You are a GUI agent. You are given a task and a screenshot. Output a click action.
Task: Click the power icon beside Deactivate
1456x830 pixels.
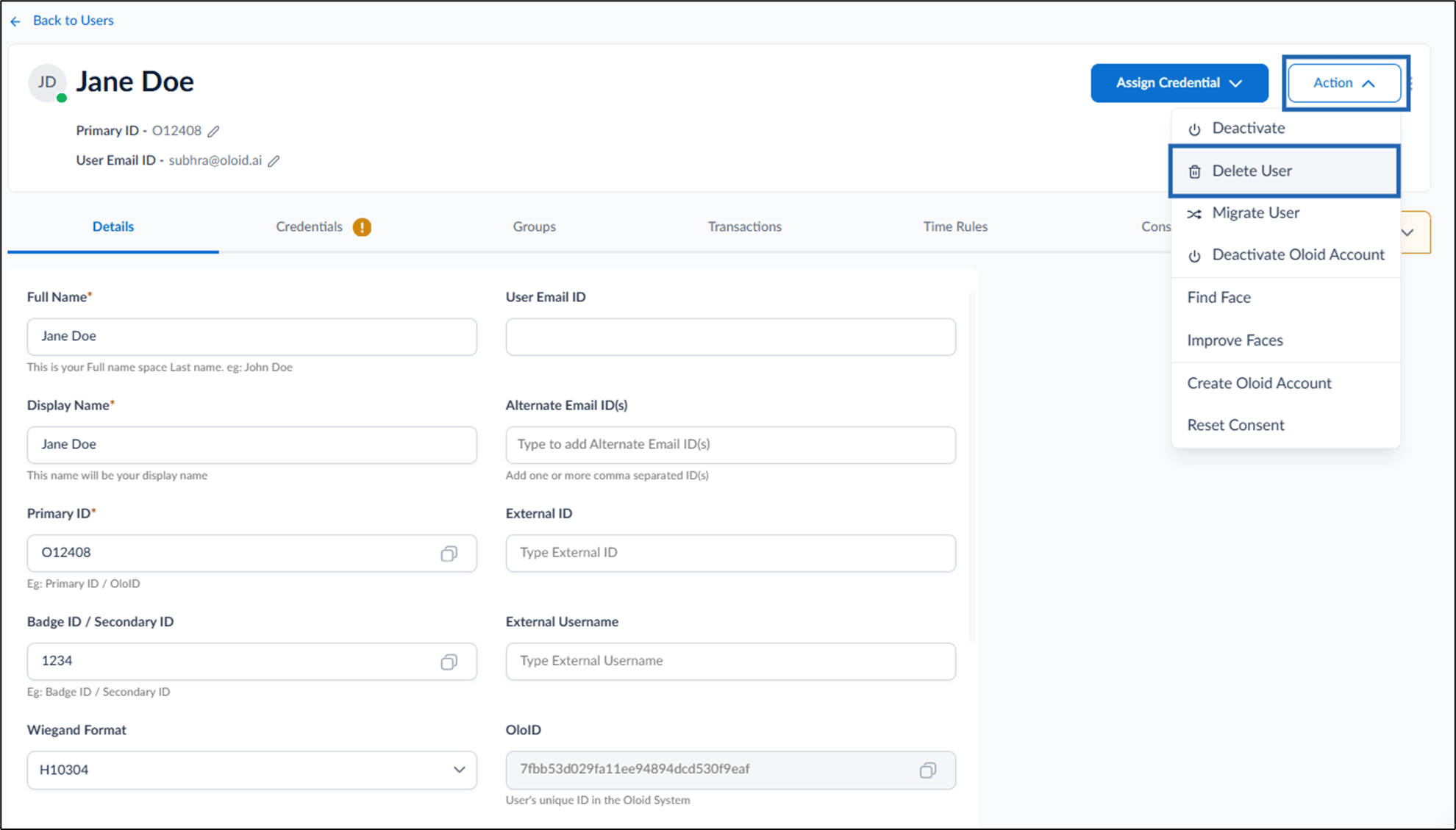coord(1194,129)
